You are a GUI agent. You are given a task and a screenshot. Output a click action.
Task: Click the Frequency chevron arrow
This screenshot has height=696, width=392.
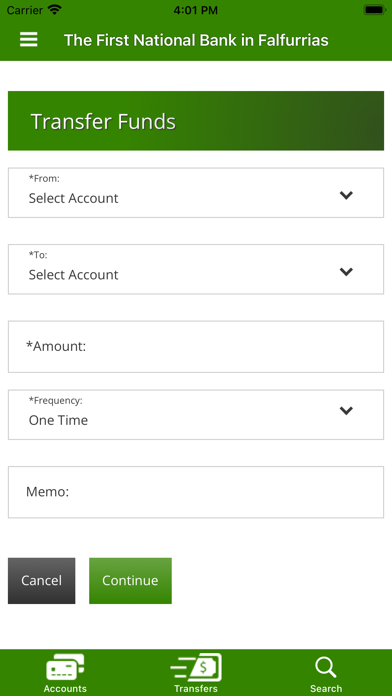pos(346,411)
